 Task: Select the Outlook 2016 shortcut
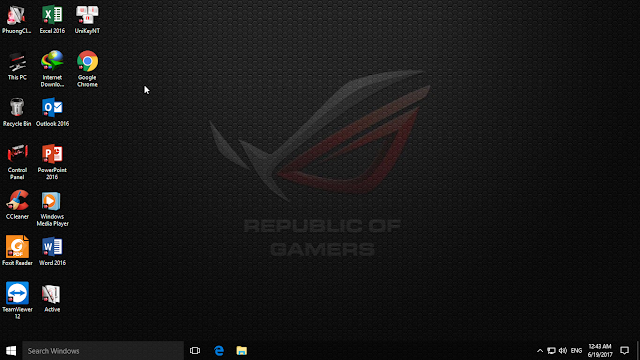pos(52,112)
